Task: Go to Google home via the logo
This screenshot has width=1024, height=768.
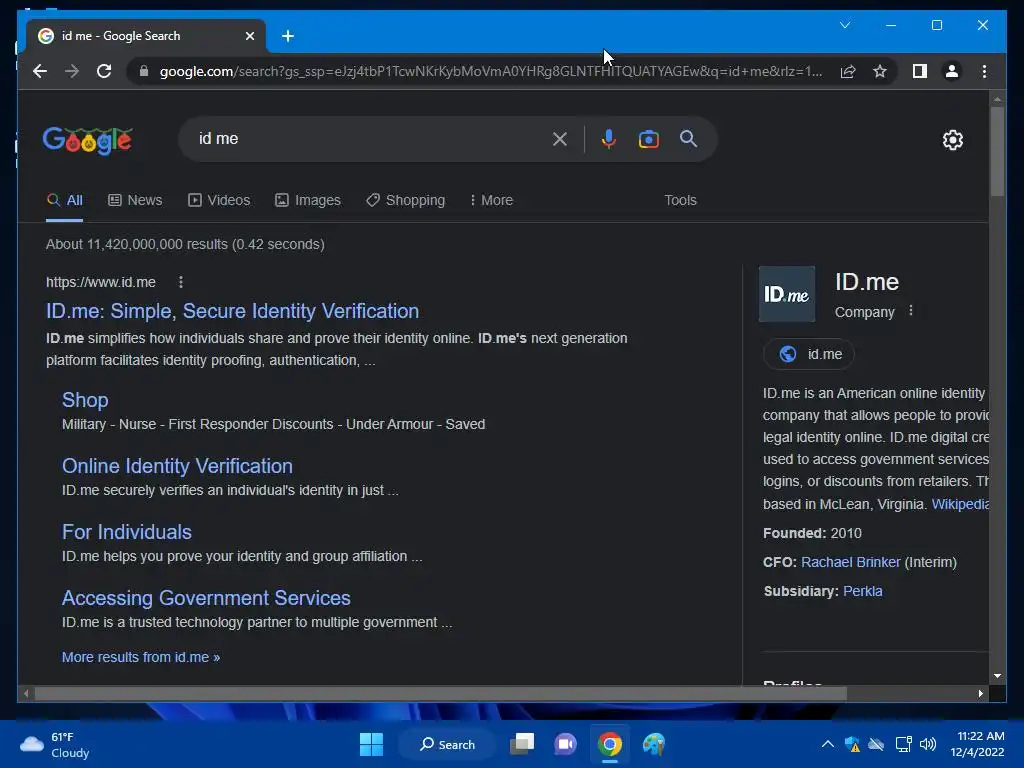Action: (88, 140)
